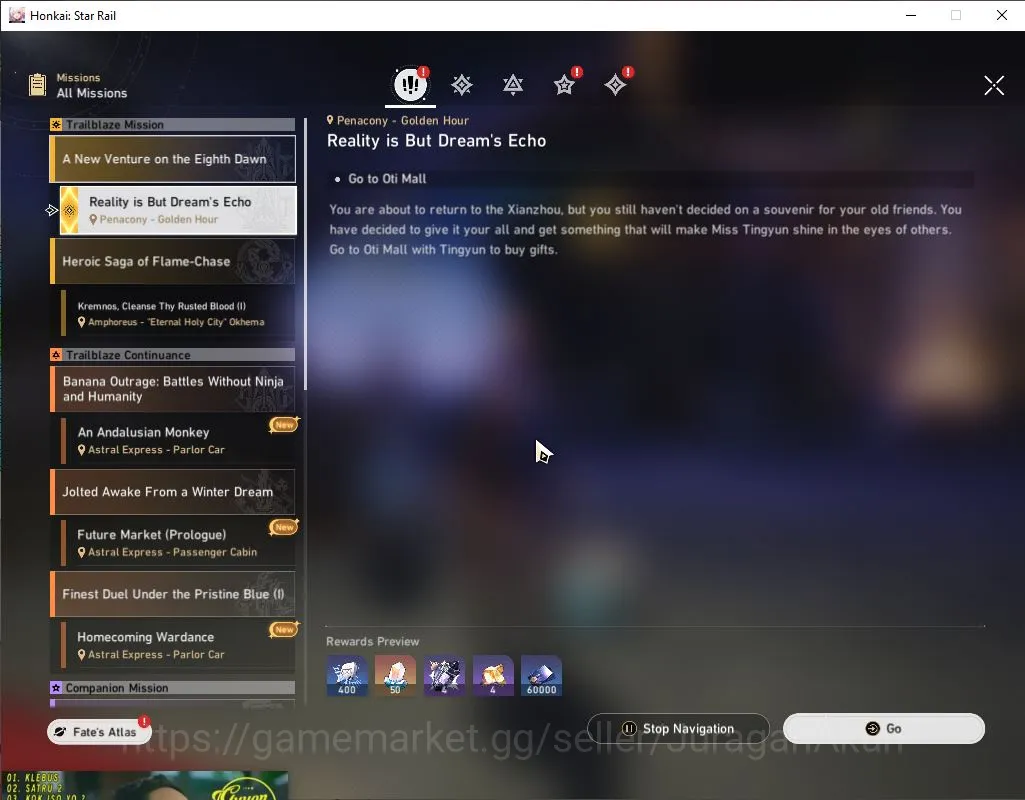View the 60000 credits reward icon
The image size is (1025, 800).
click(x=541, y=676)
